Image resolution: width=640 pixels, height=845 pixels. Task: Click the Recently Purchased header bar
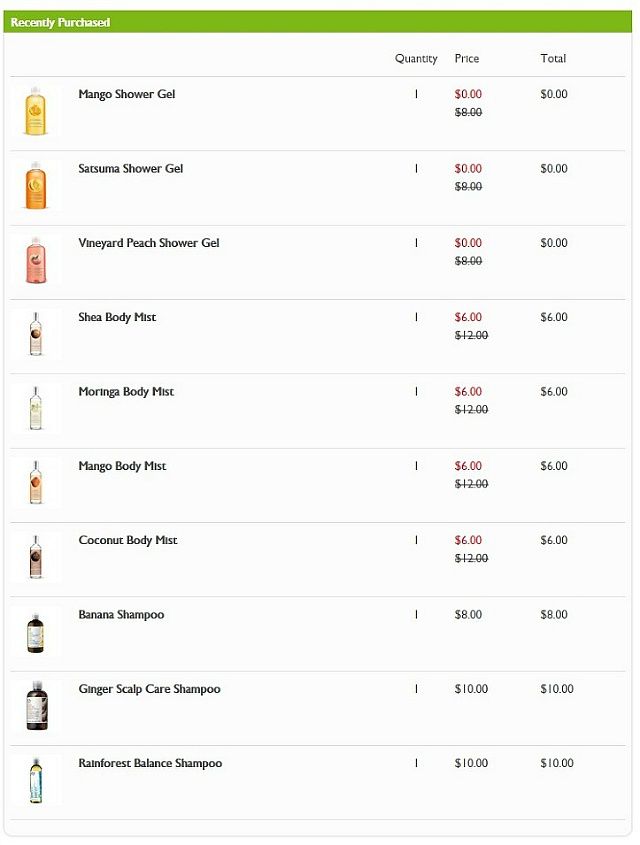(317, 22)
